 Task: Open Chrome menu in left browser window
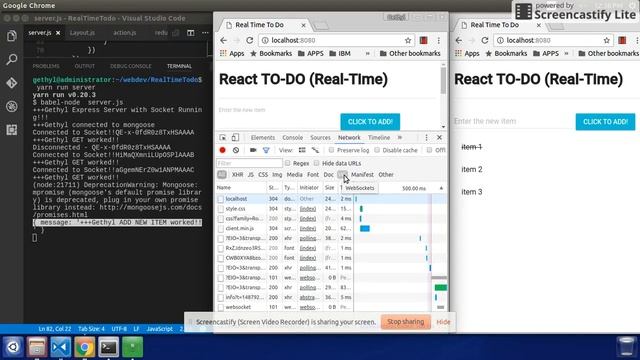438,40
